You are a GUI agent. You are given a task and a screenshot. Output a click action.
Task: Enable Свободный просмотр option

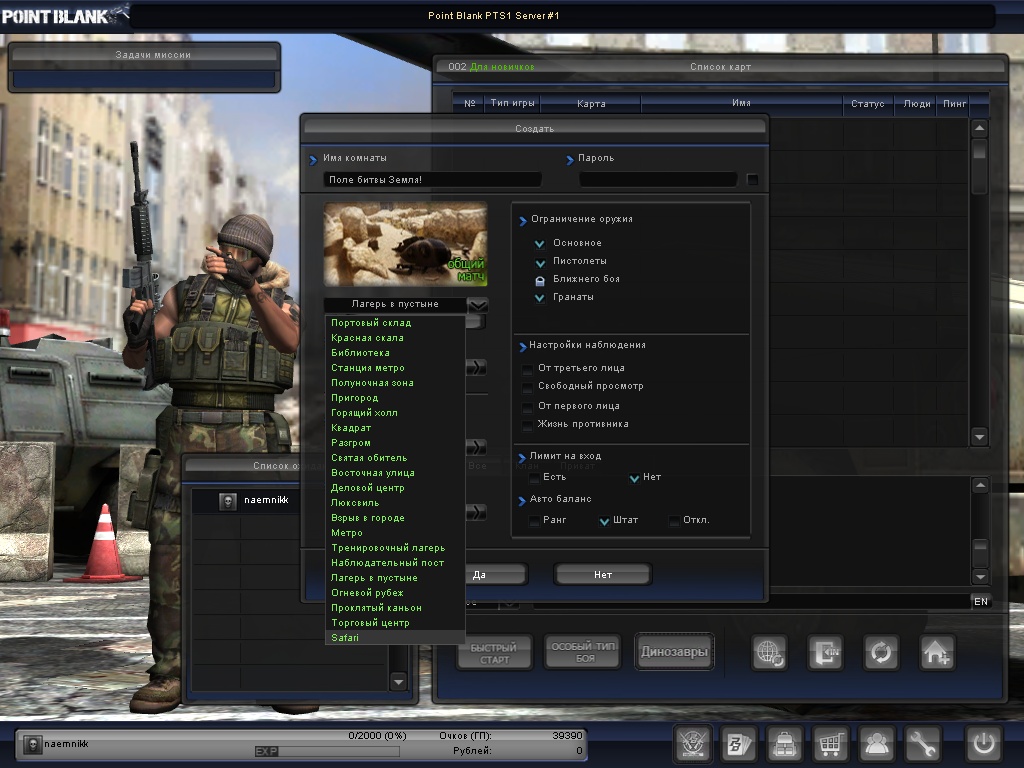527,387
